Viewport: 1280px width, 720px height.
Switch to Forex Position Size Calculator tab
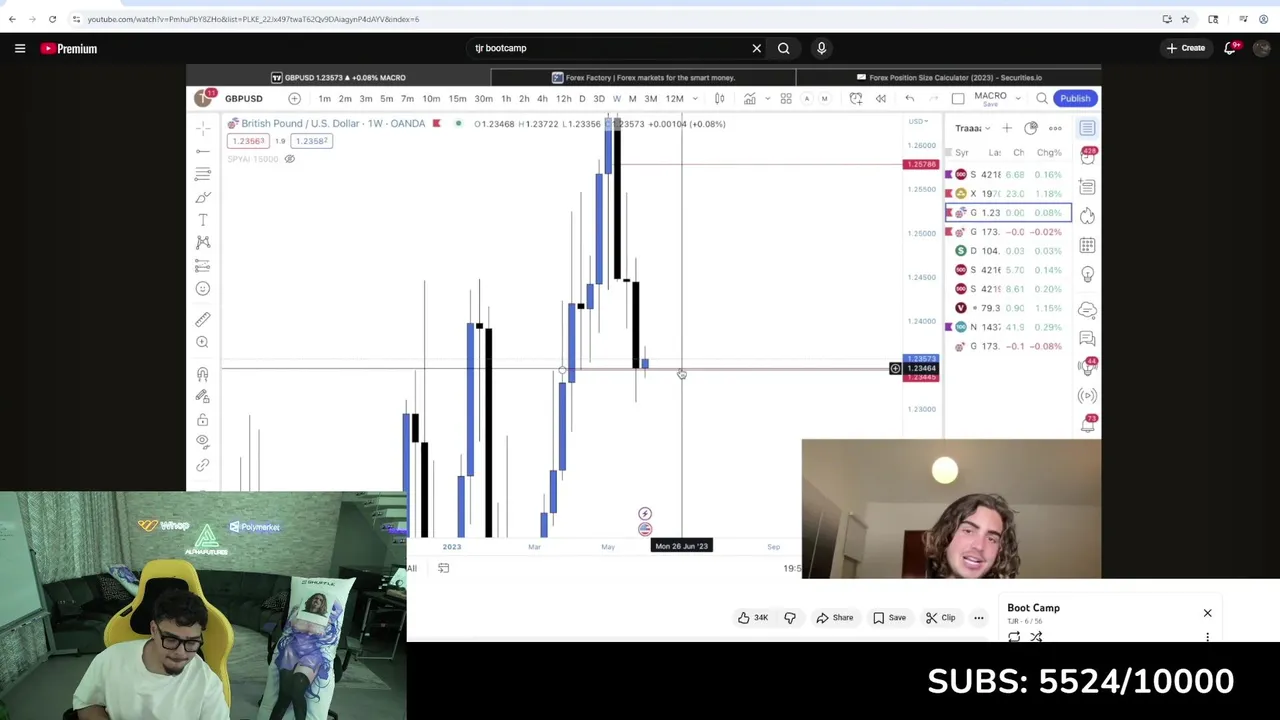pyautogui.click(x=948, y=77)
